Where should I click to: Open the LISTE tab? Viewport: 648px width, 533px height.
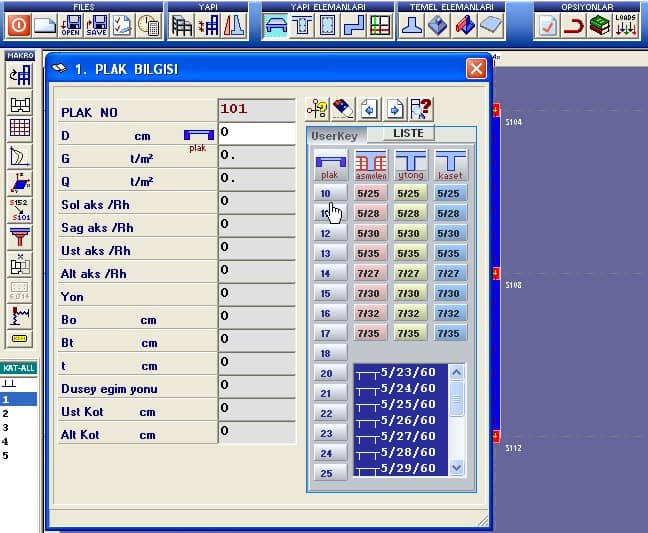click(x=408, y=134)
